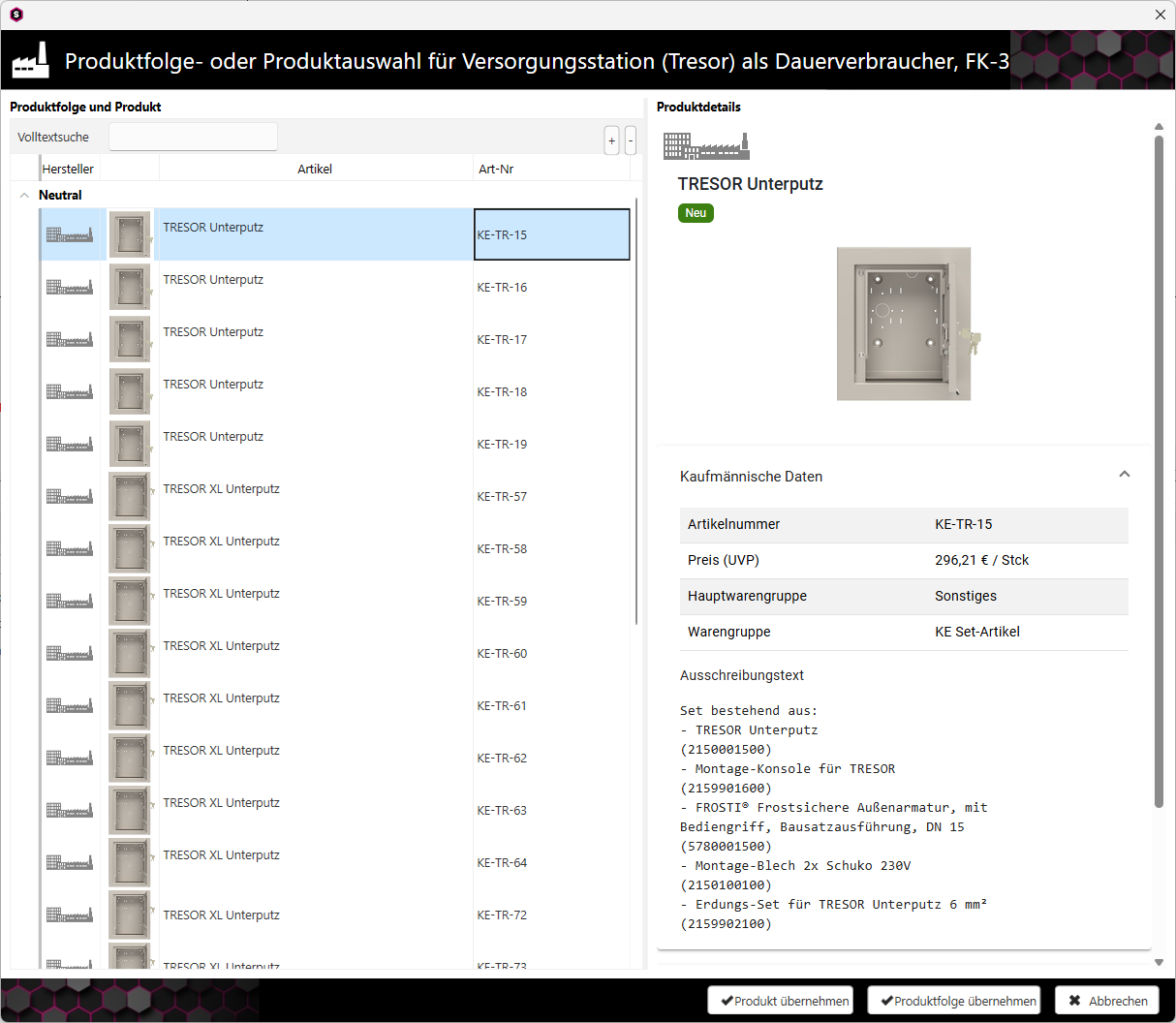Select the article number cell KE-TR-57
The image size is (1176, 1023).
coord(552,496)
